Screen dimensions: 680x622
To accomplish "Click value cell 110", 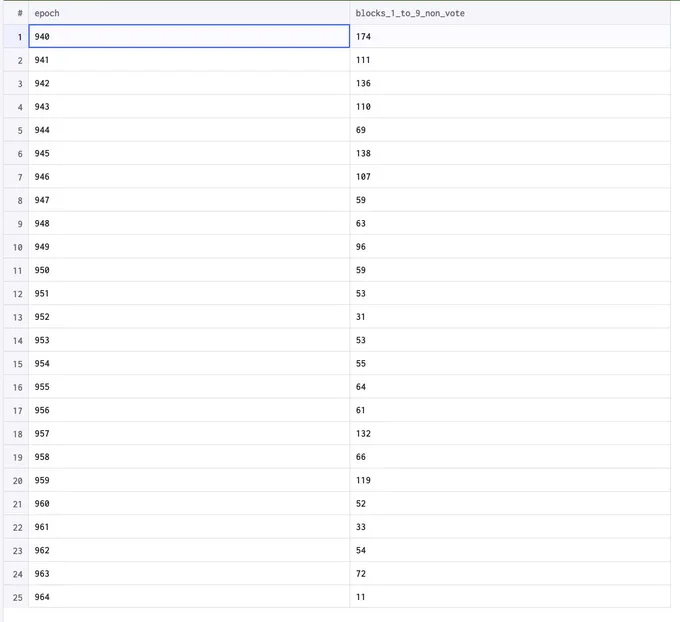I will pyautogui.click(x=510, y=107).
